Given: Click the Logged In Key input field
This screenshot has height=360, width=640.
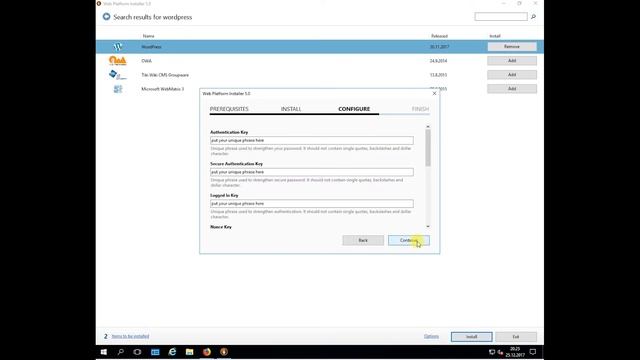Looking at the screenshot, I should pos(312,204).
